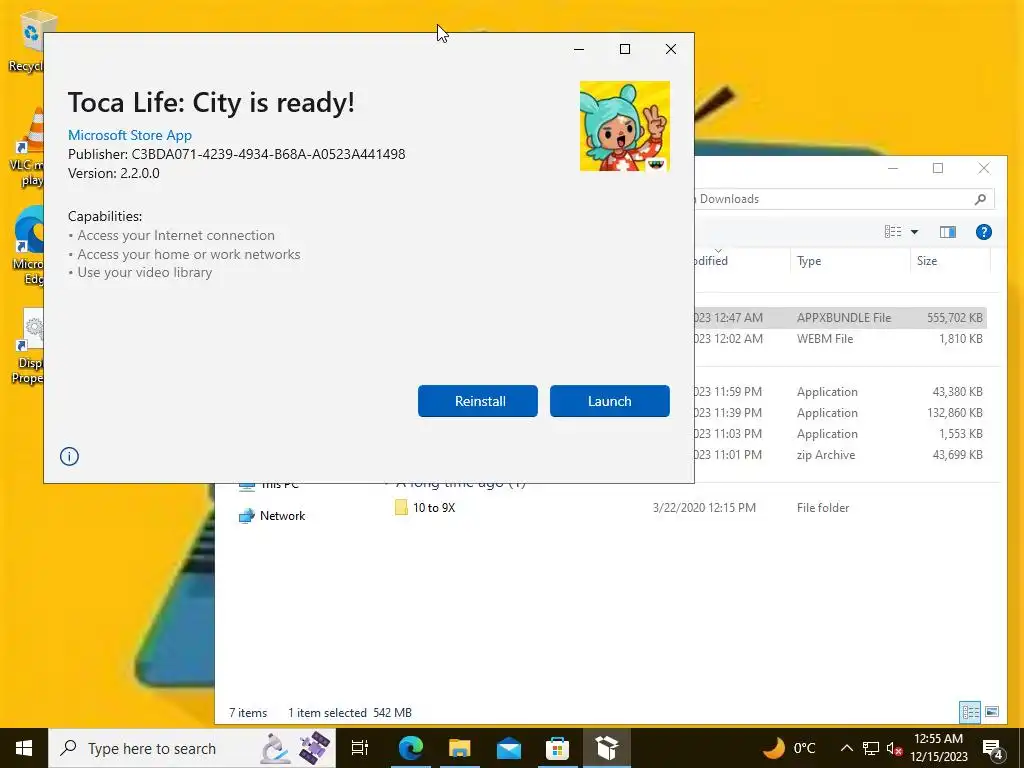Viewport: 1024px width, 768px height.
Task: Open the Mail app from the taskbar
Action: 508,748
